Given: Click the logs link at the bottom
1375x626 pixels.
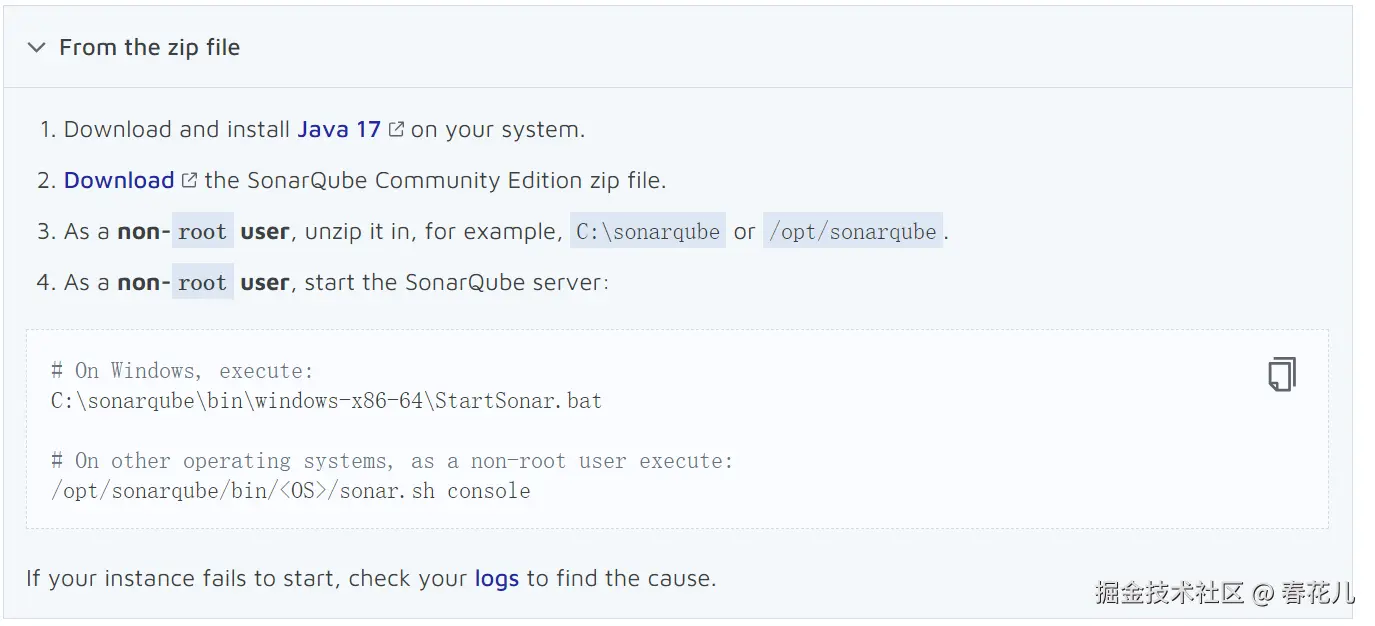Looking at the screenshot, I should pyautogui.click(x=497, y=578).
